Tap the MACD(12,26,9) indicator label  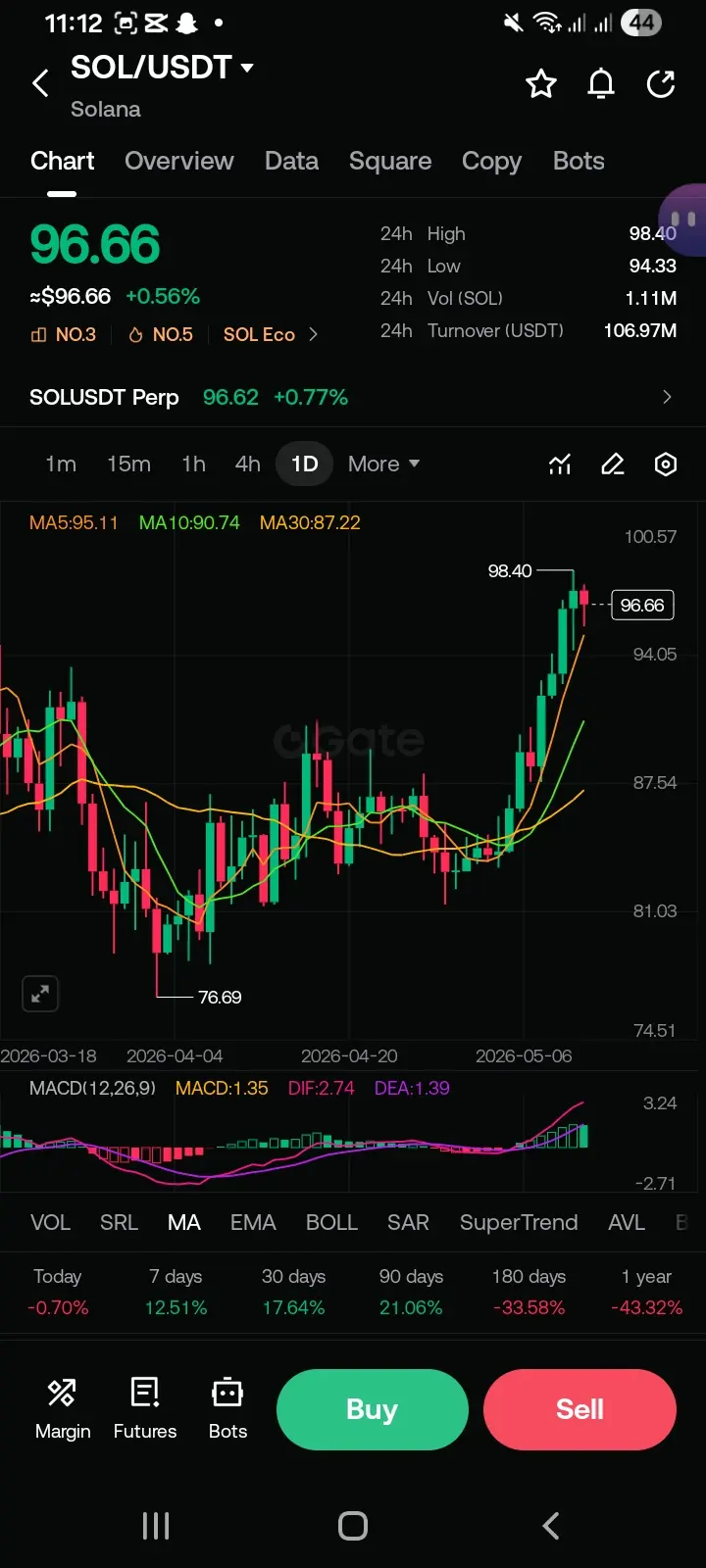tap(92, 1088)
